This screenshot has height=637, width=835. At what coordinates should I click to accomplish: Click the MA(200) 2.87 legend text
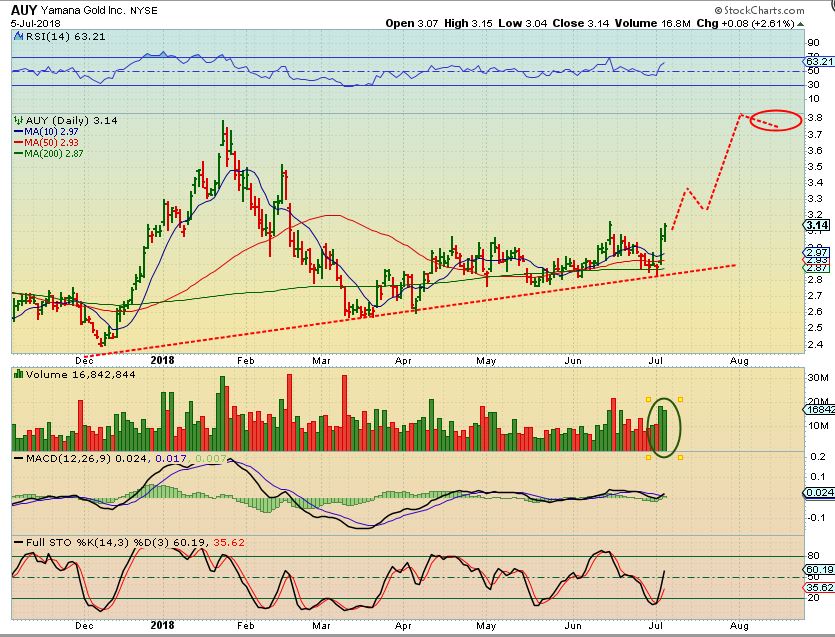54,153
